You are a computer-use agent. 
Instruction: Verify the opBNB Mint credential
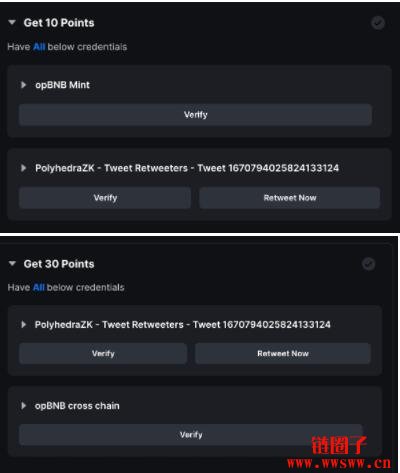coord(195,115)
